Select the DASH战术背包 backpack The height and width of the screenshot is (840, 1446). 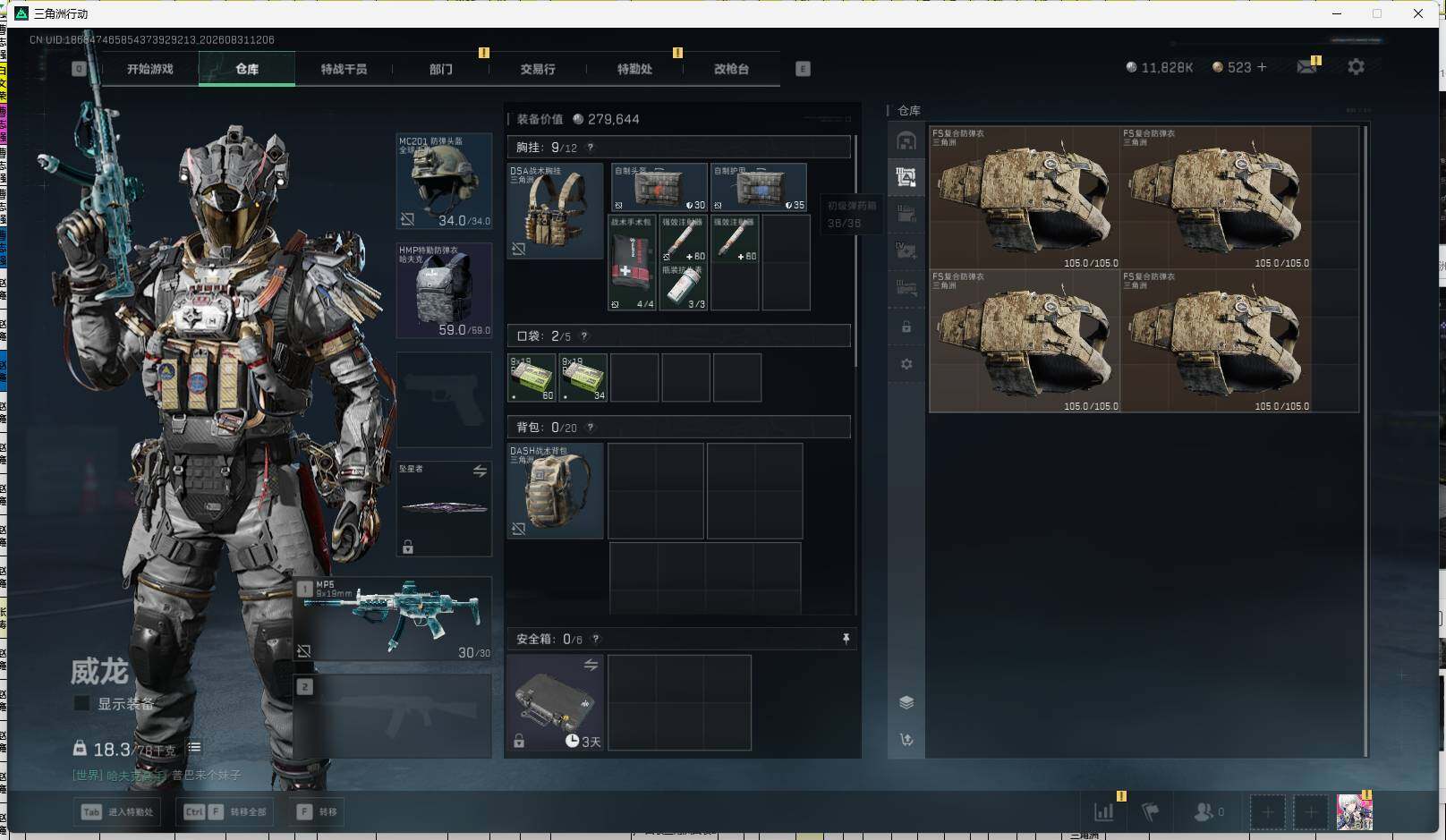pos(555,491)
